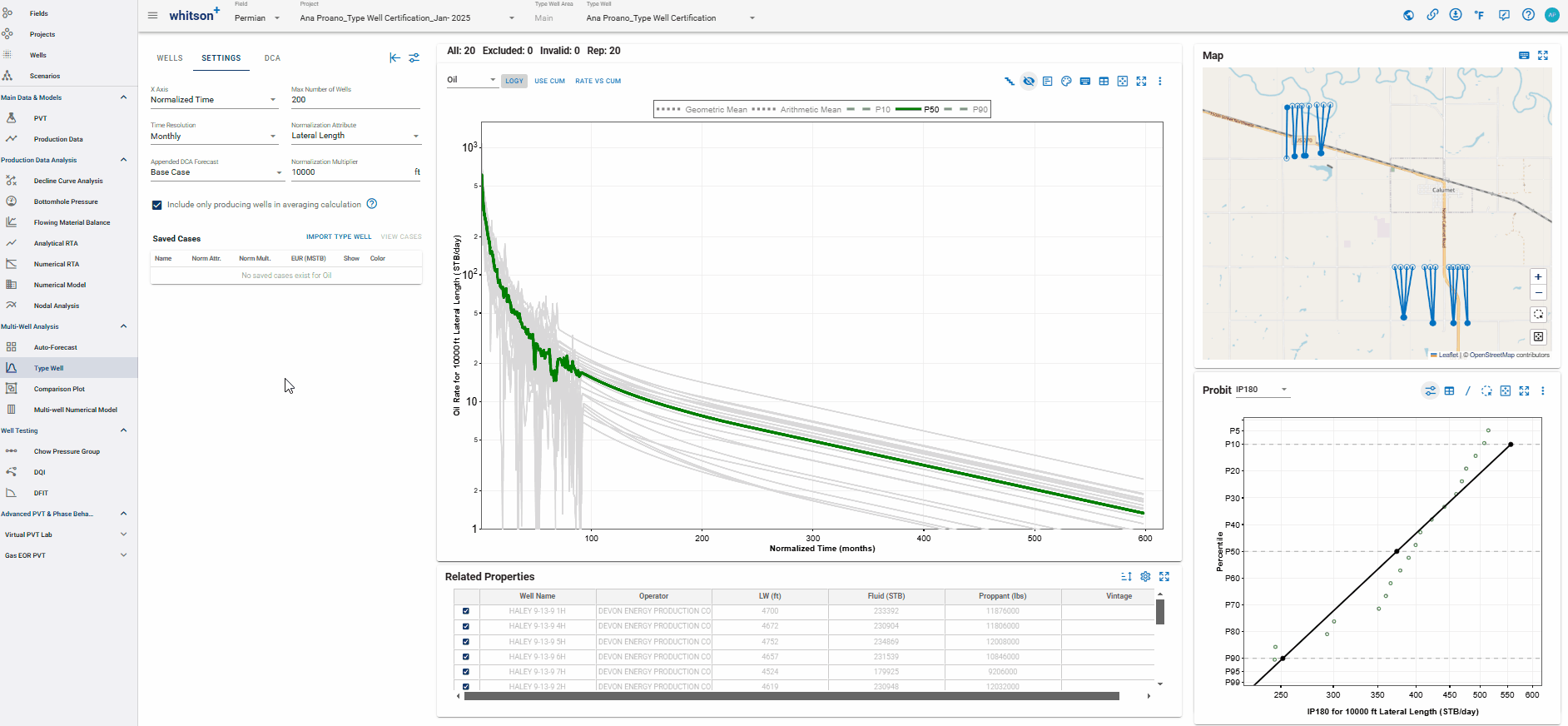
Task: Switch to the DCA tab
Action: [x=272, y=58]
